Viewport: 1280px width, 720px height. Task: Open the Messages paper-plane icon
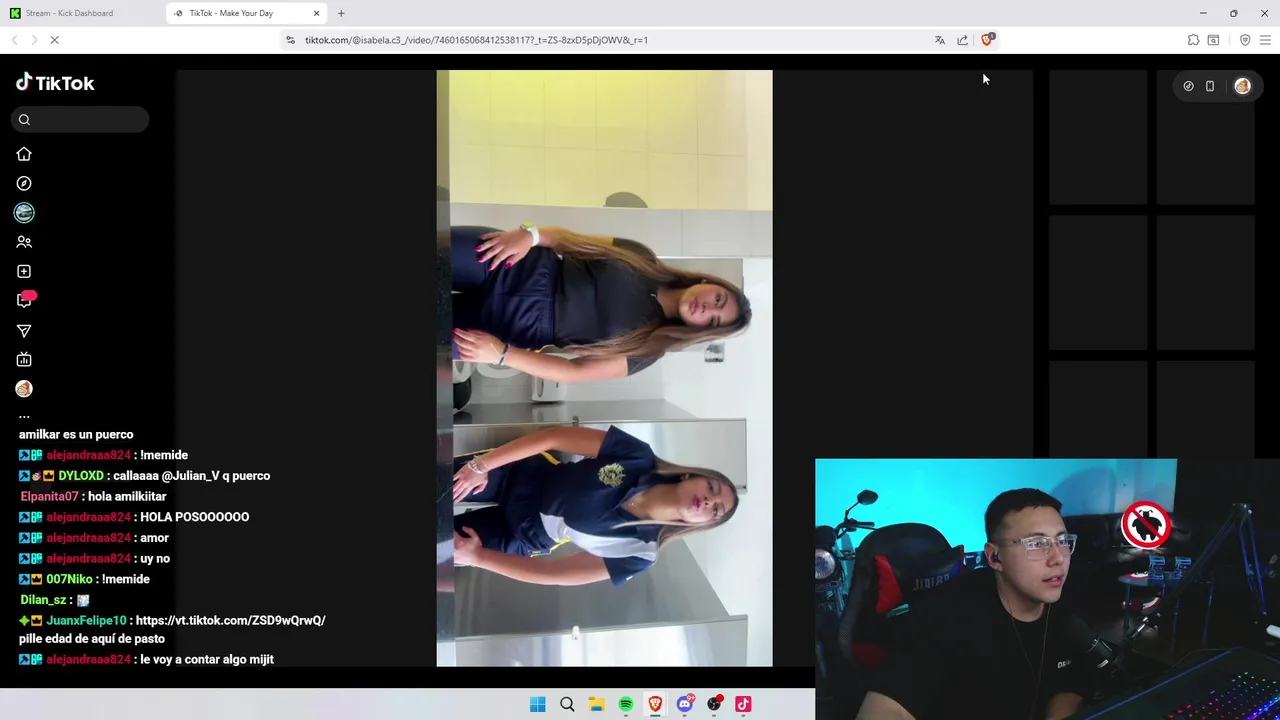click(24, 330)
